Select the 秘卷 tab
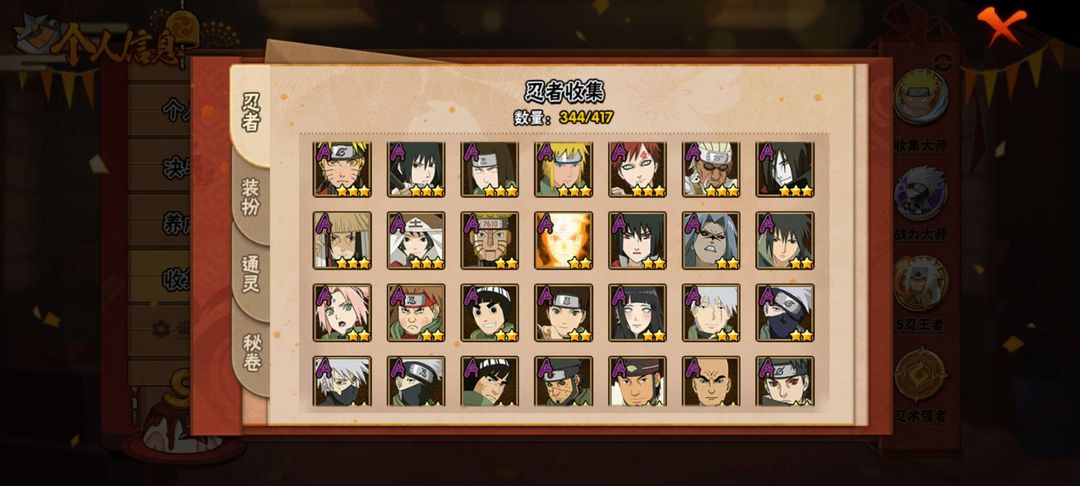Image resolution: width=1080 pixels, height=486 pixels. [251, 352]
